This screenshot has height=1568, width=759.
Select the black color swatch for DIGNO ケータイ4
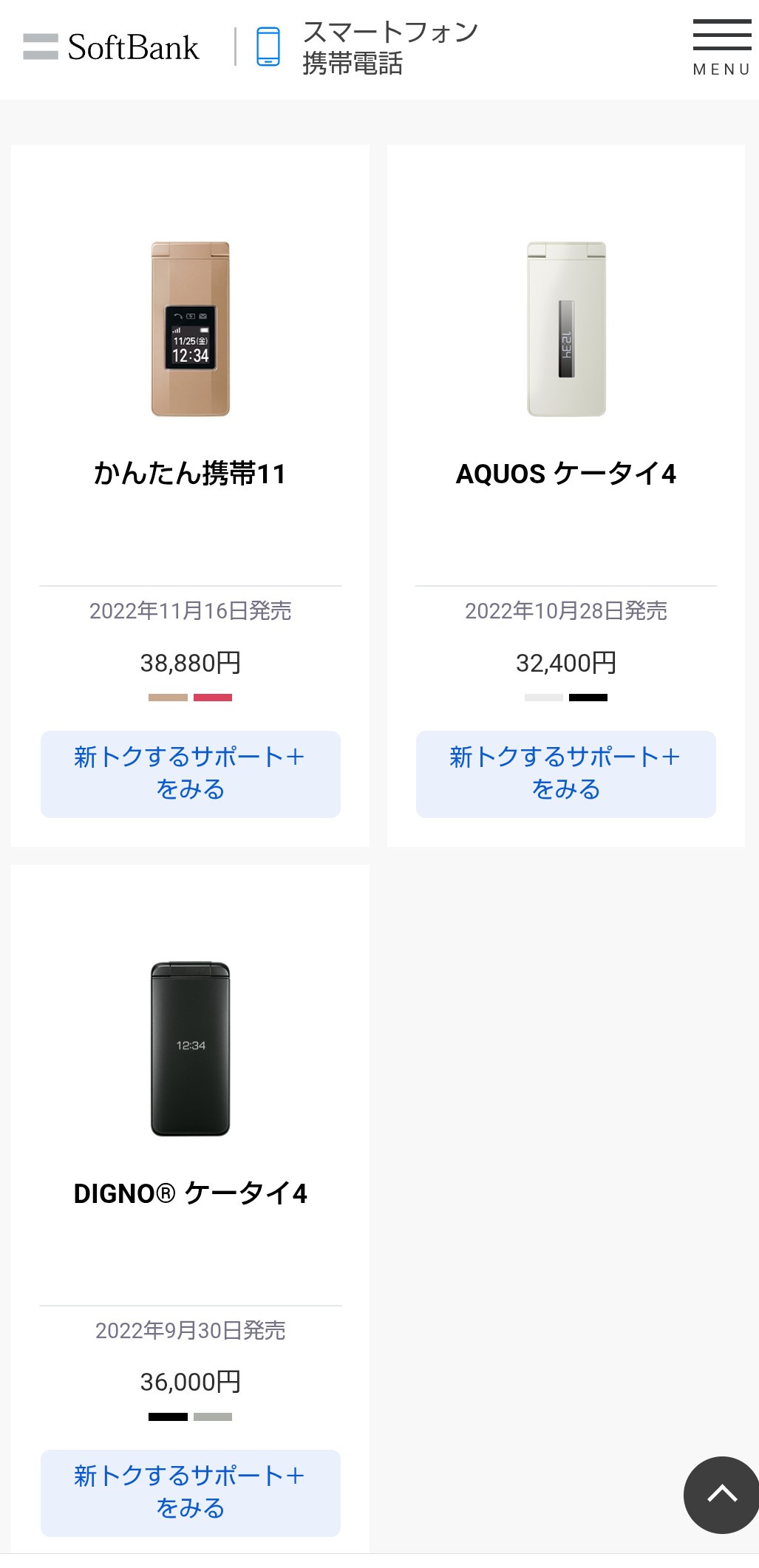coord(168,1417)
